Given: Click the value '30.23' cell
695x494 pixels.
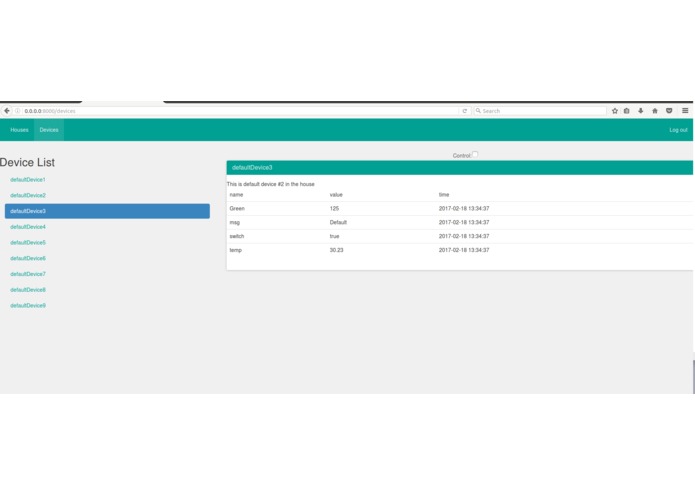Looking at the screenshot, I should pos(336,250).
